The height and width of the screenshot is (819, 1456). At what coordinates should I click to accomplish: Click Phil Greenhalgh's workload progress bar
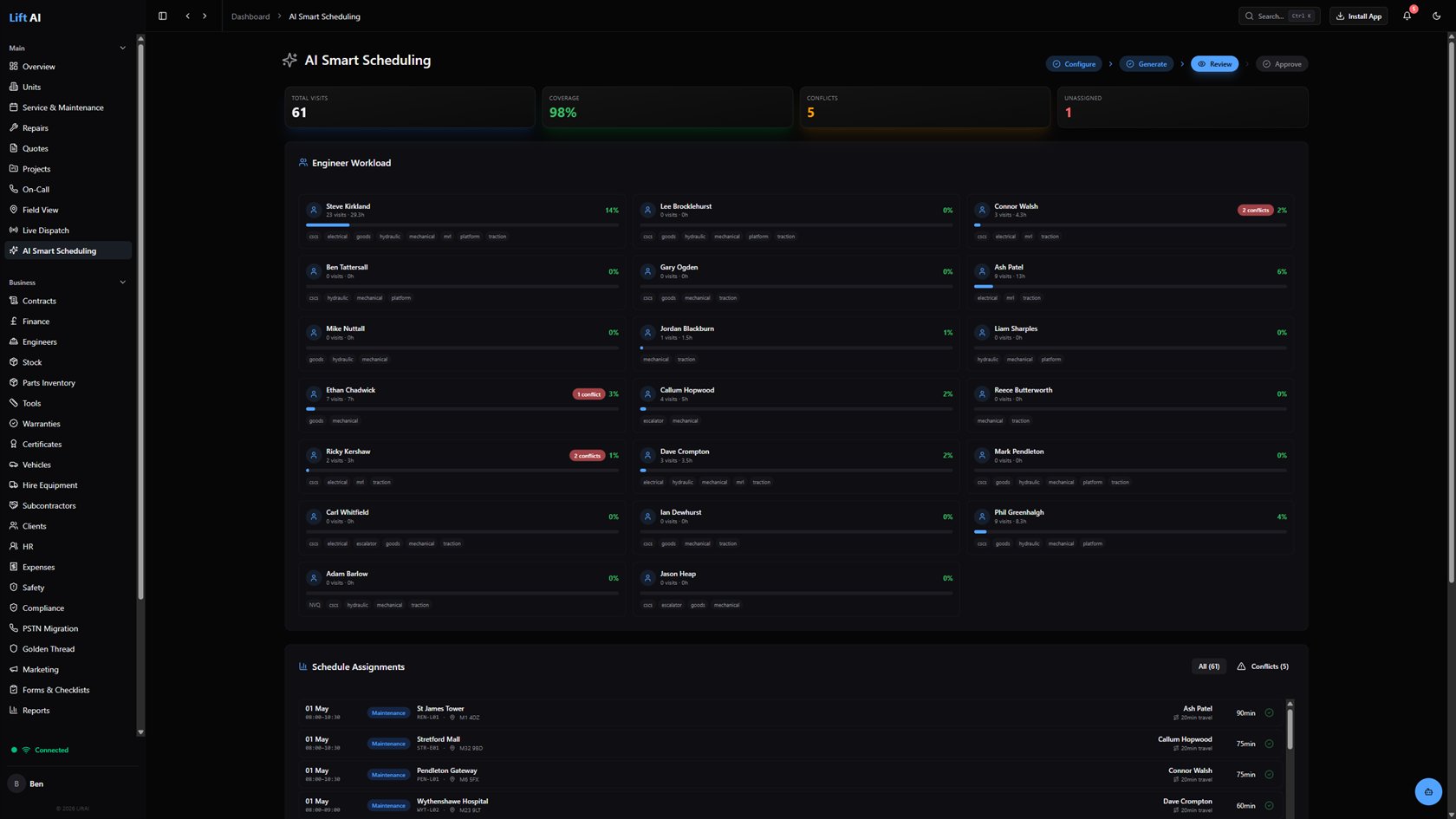click(1130, 532)
